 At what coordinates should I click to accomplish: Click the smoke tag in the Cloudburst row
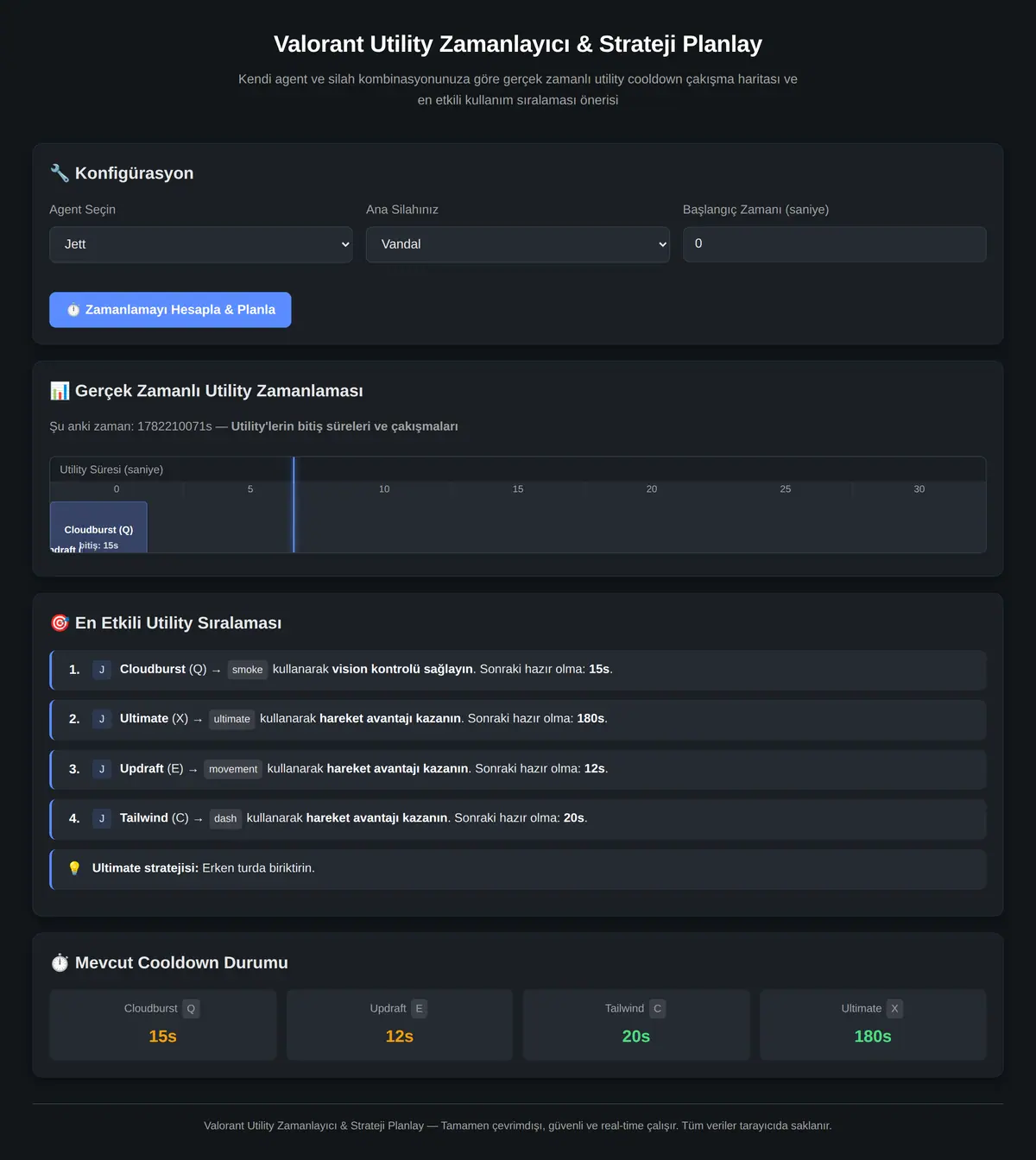pyautogui.click(x=248, y=670)
